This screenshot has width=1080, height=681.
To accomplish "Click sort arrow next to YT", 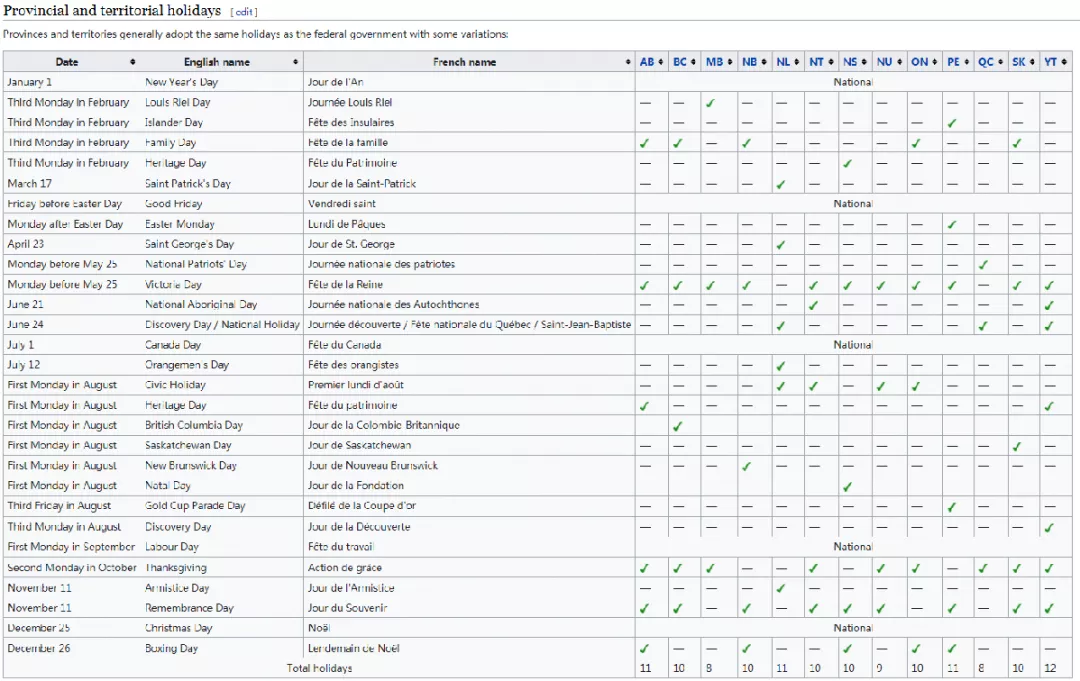I will 1064,62.
